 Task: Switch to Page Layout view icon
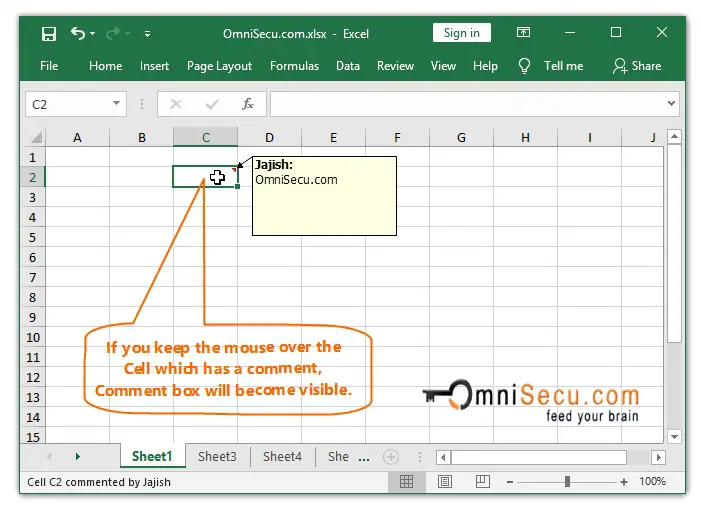click(444, 481)
